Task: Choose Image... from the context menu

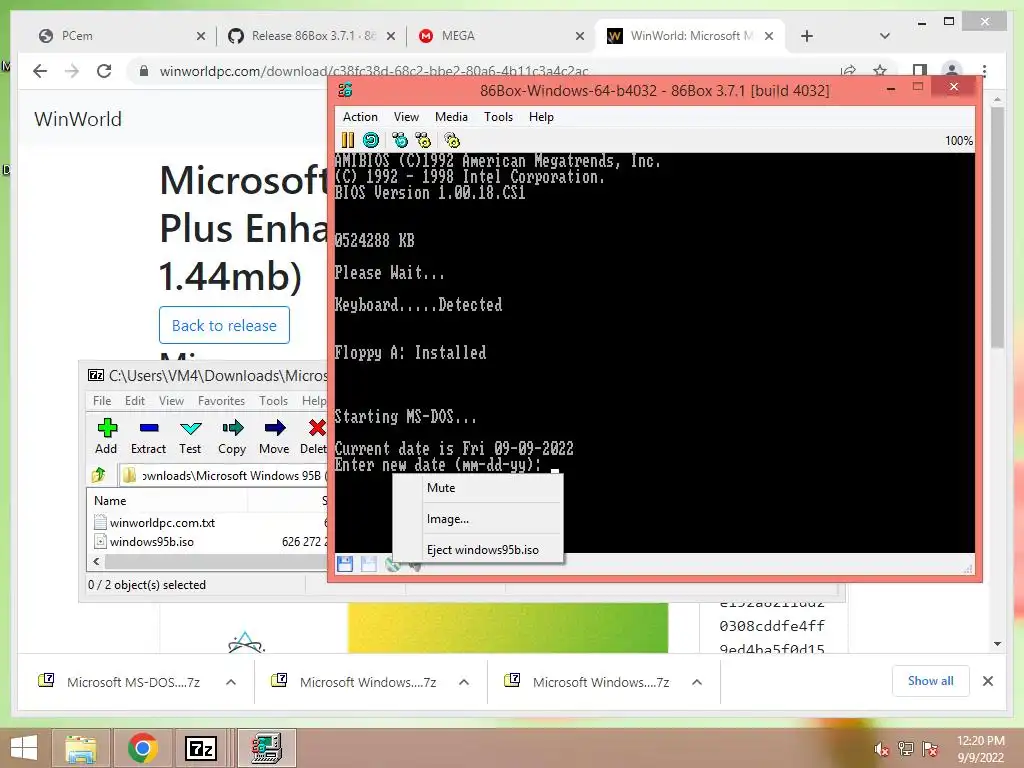Action: point(478,519)
